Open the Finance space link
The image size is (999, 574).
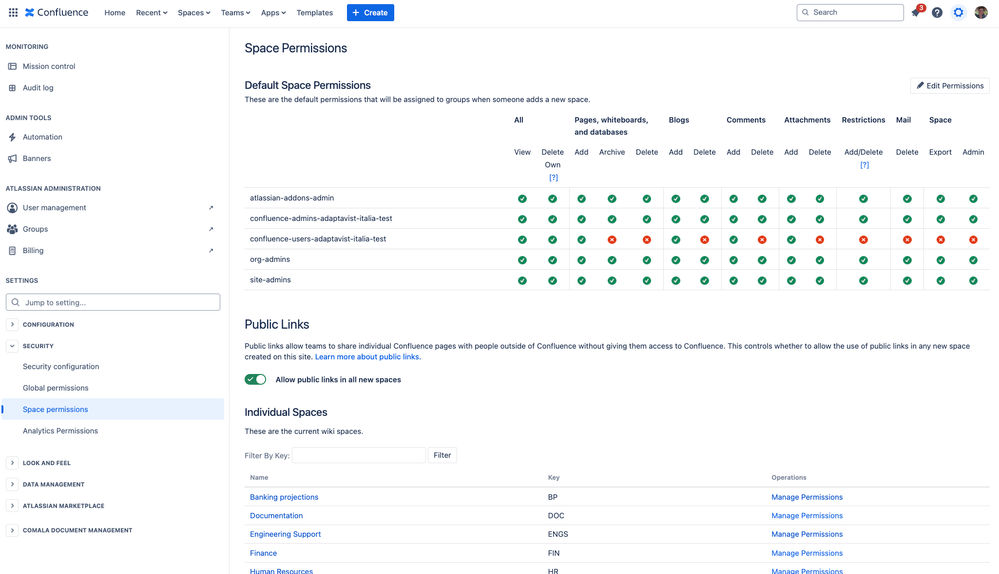tap(263, 554)
